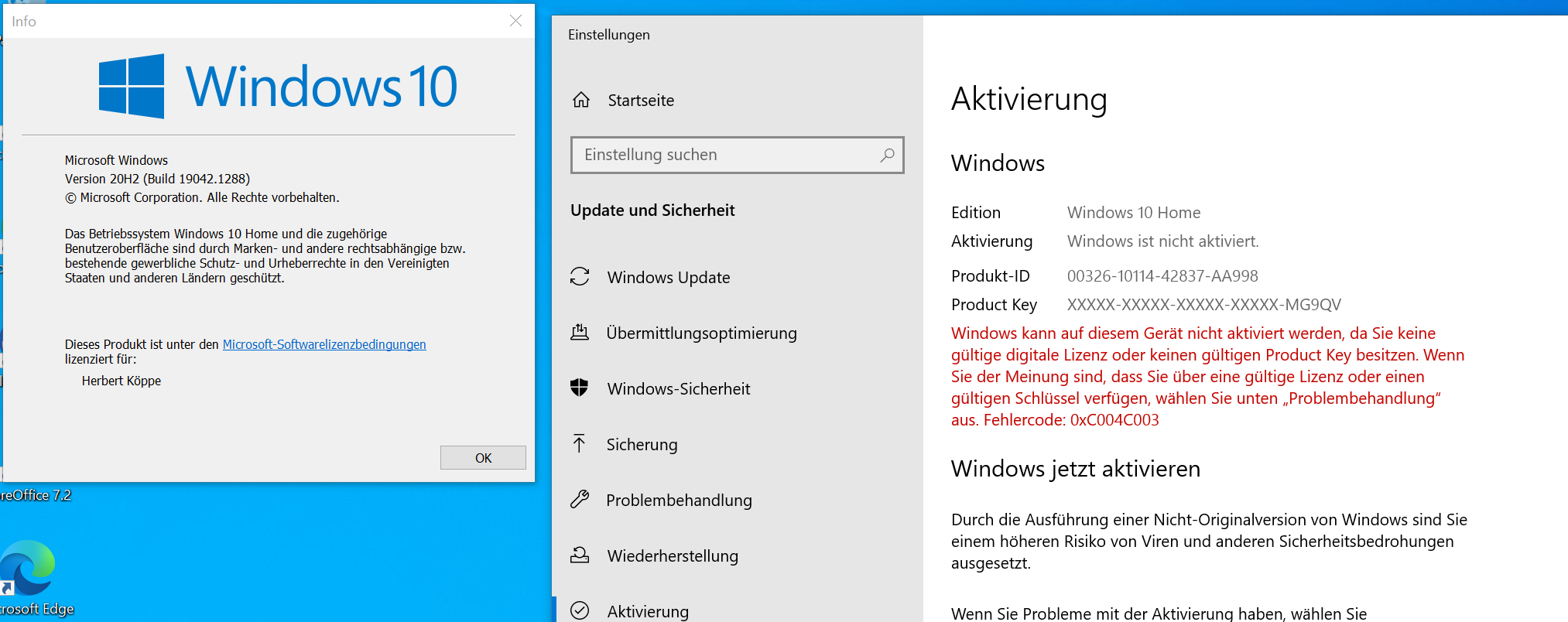Select the LibreOffice 7.2 desktop shortcut label
Viewport: 1568px width, 622px height.
tap(36, 495)
